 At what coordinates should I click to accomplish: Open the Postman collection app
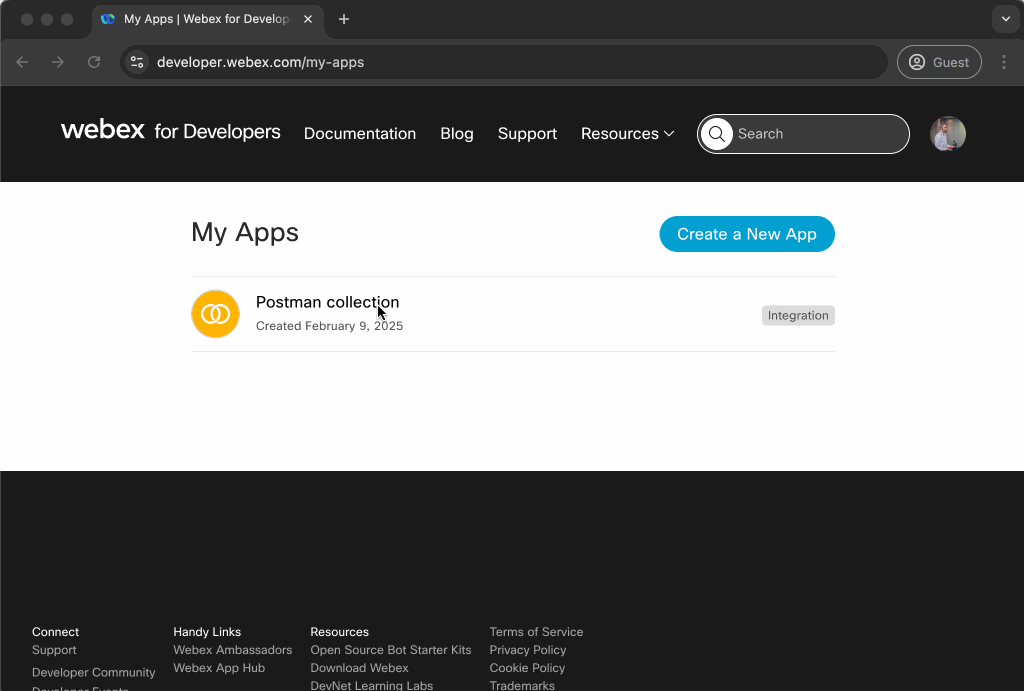click(x=327, y=302)
